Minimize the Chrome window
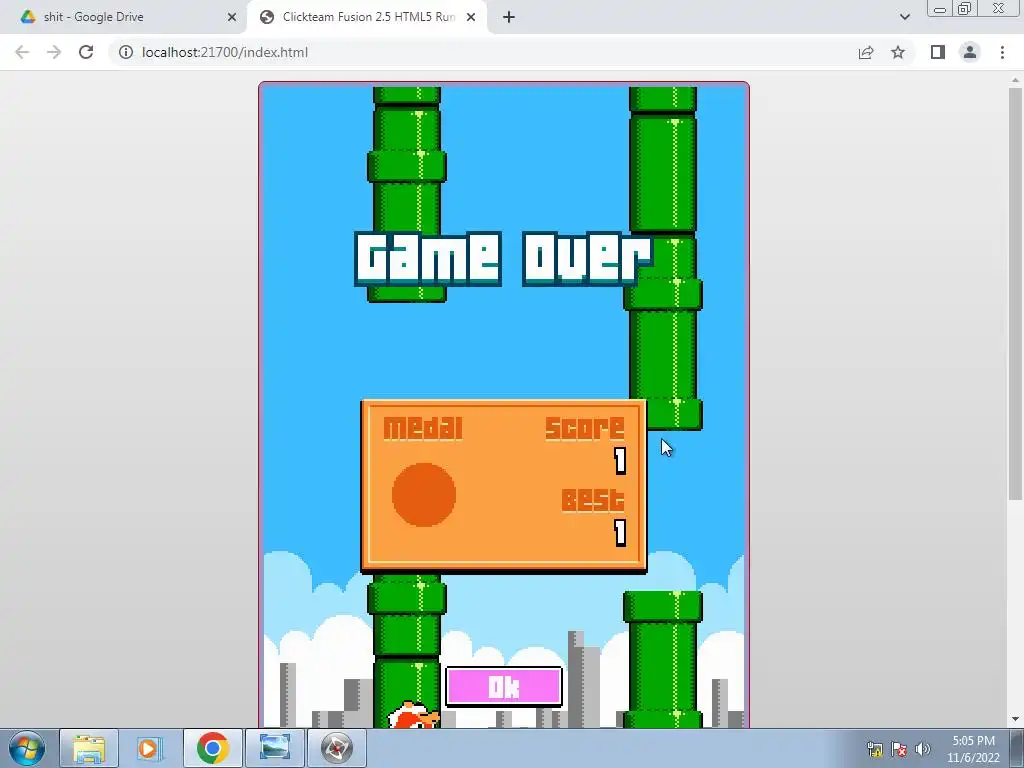1024x768 pixels. (x=940, y=9)
